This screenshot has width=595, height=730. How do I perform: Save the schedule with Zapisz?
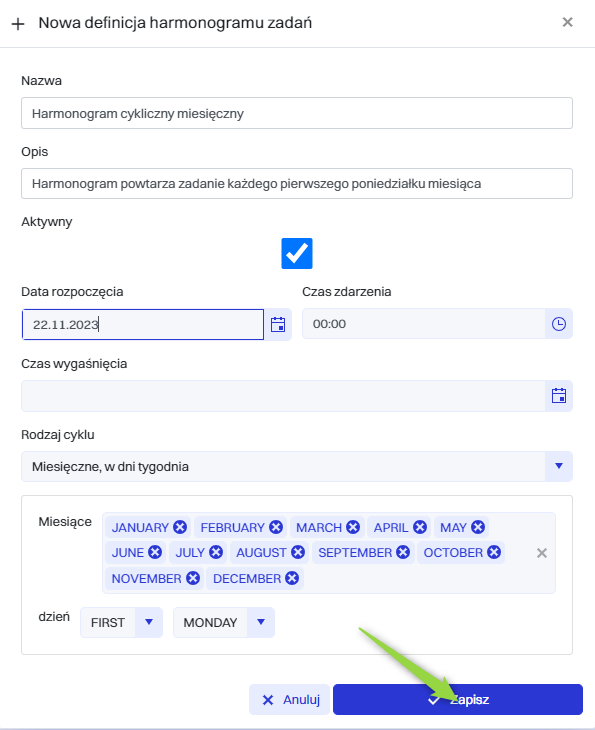[x=458, y=699]
